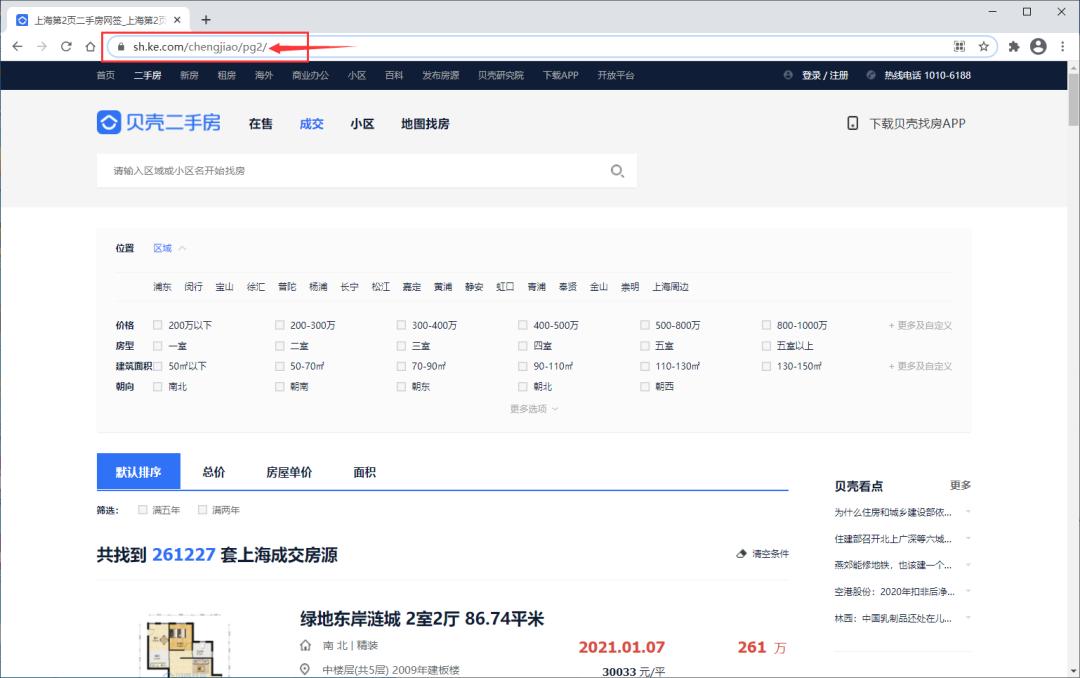This screenshot has width=1080, height=678.
Task: Open the browser home page
Action: tap(90, 46)
